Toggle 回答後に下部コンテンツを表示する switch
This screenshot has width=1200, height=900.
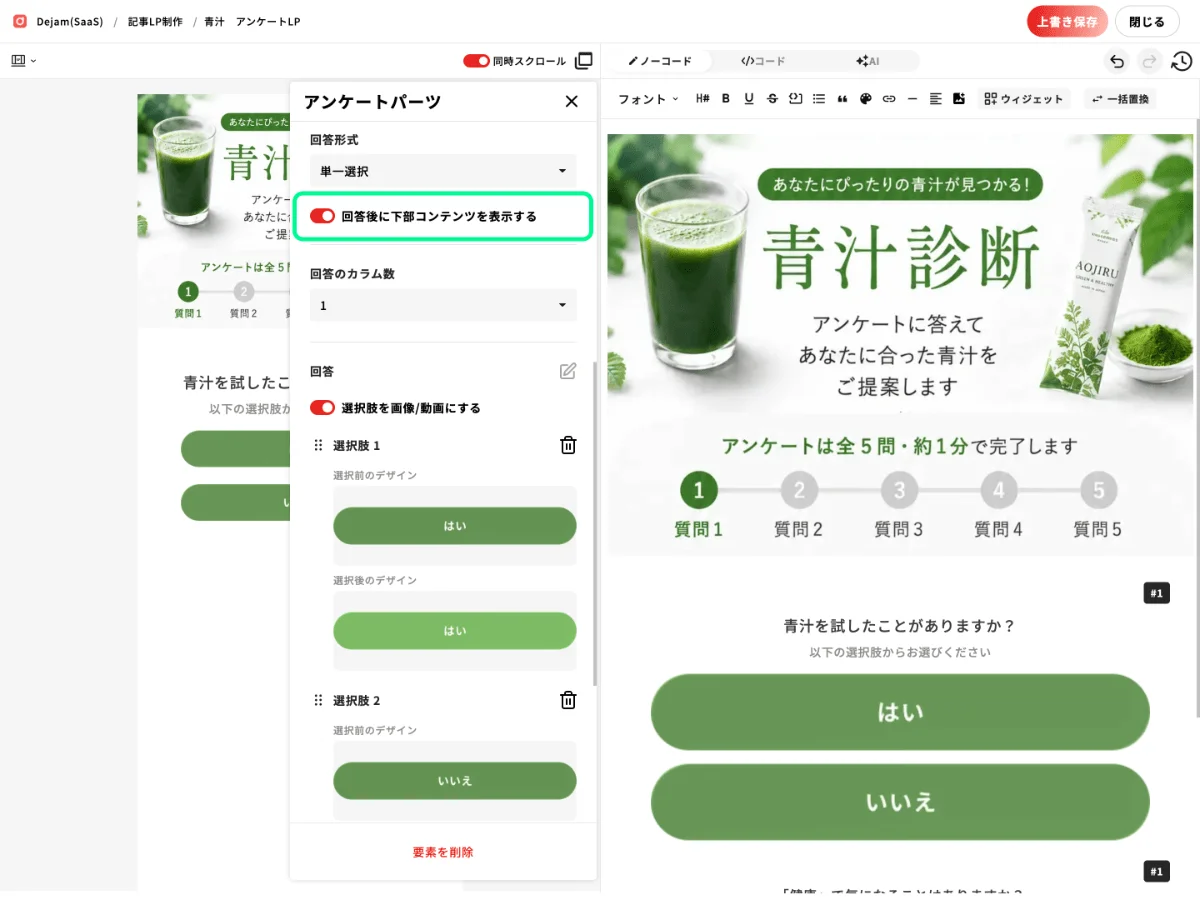[x=322, y=216]
